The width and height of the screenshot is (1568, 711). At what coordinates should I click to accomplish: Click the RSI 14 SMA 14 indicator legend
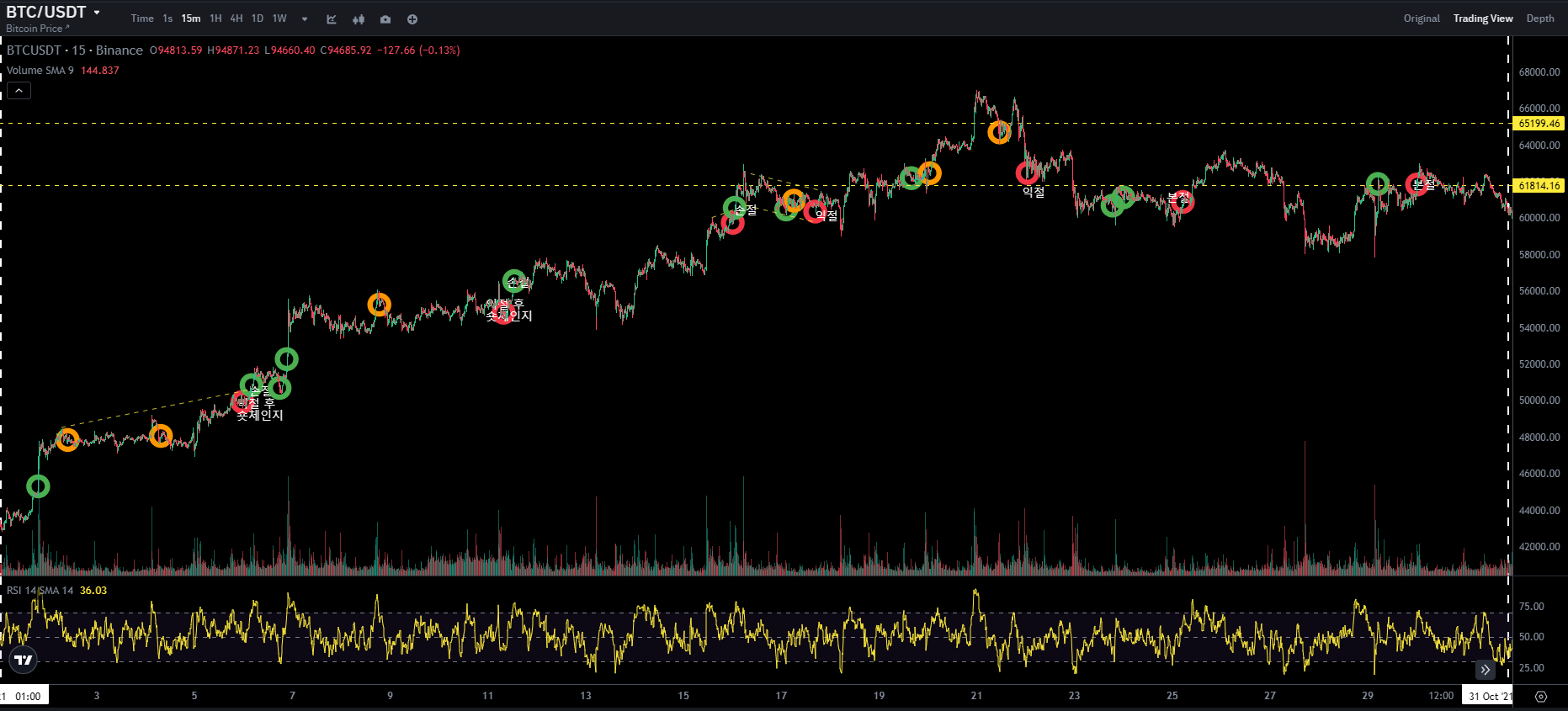[x=40, y=591]
